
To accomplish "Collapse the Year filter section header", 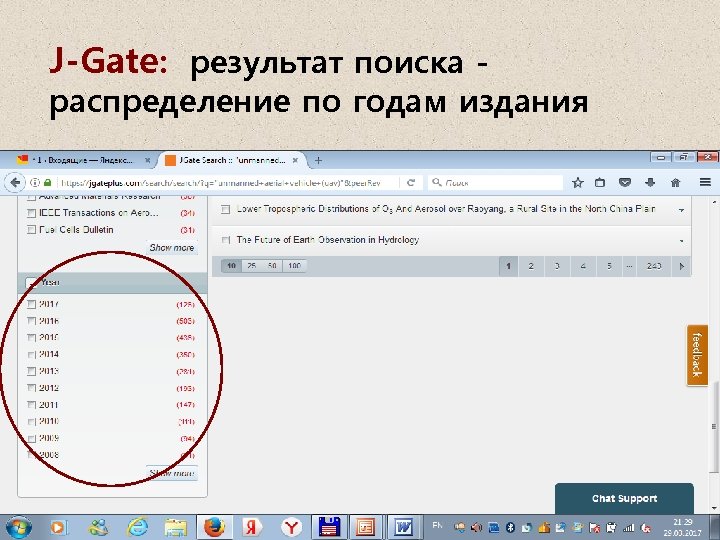I will coord(112,283).
